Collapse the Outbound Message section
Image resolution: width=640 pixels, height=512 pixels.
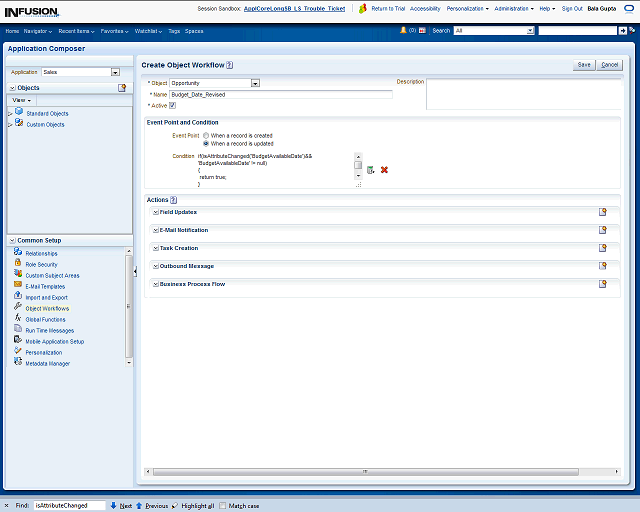(155, 266)
